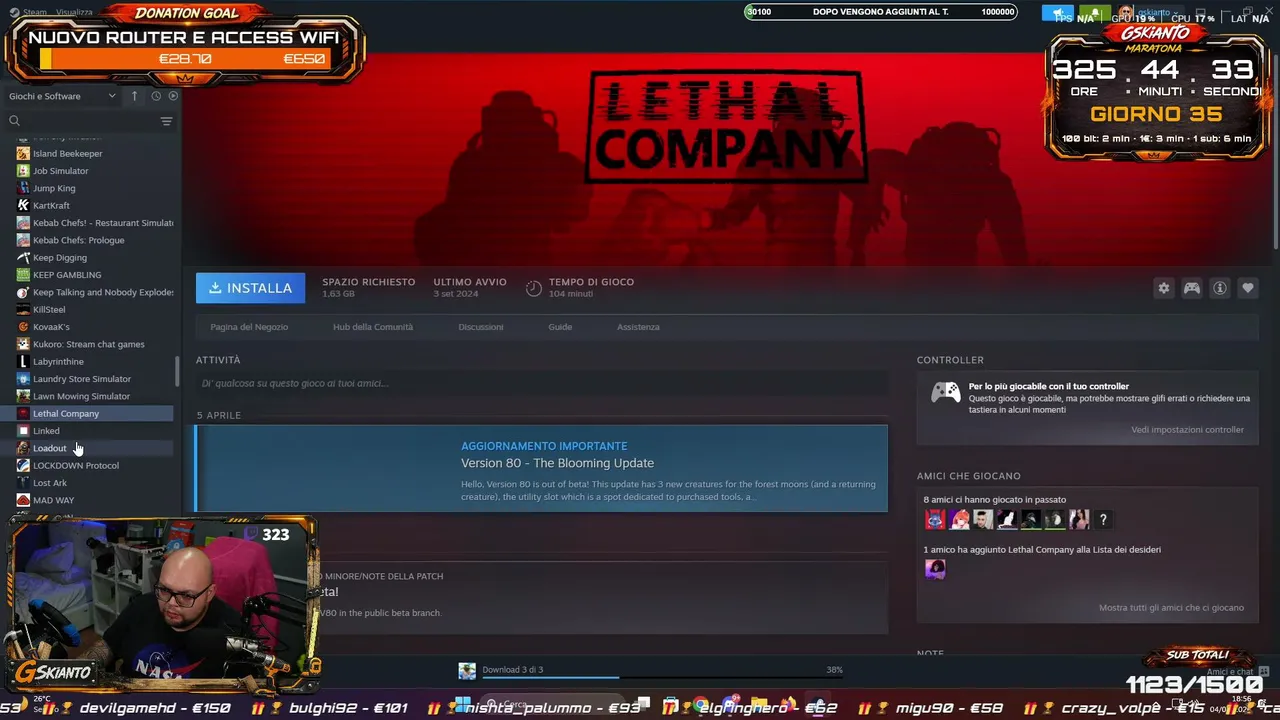This screenshot has width=1280, height=720.
Task: Click the '104 minuti' playtime text
Action: point(571,294)
